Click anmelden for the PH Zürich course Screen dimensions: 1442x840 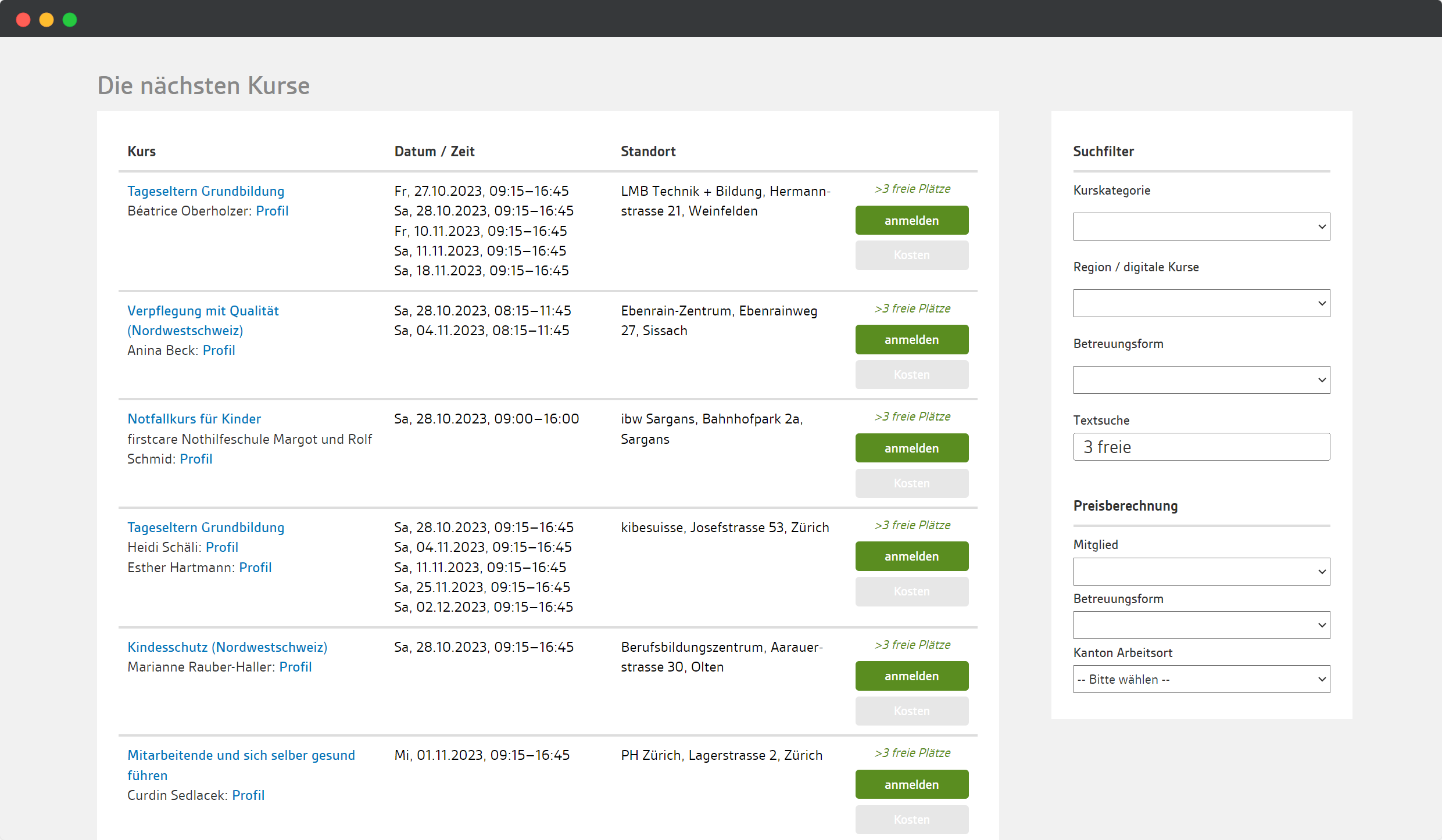pos(912,784)
